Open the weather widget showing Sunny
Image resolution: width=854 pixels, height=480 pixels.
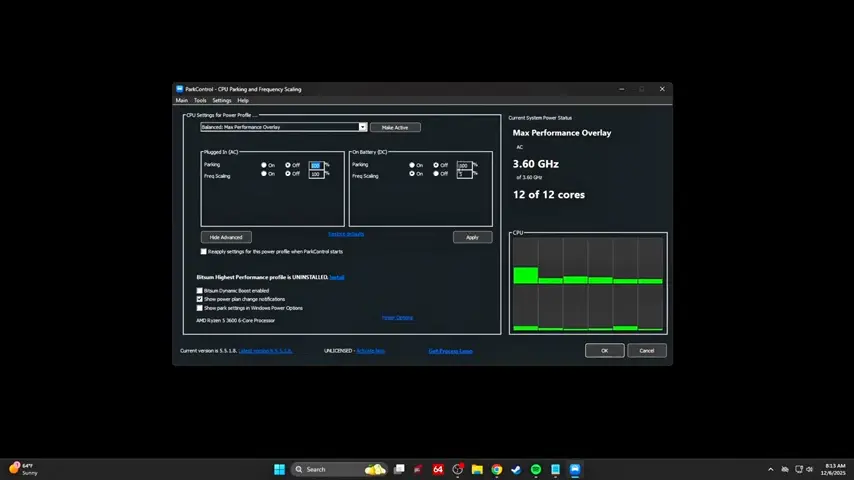tap(23, 469)
